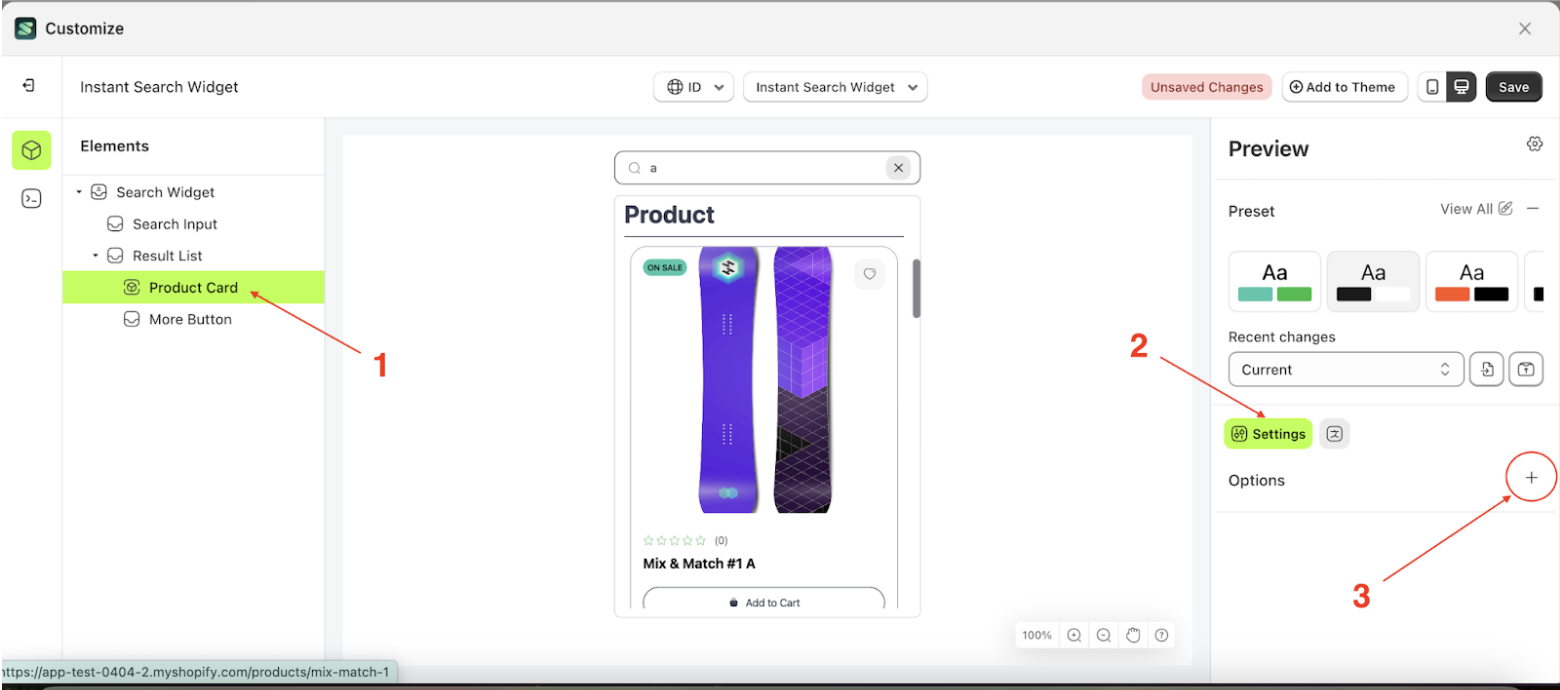
Task: Expand the Current recent changes dropdown
Action: click(x=1345, y=369)
